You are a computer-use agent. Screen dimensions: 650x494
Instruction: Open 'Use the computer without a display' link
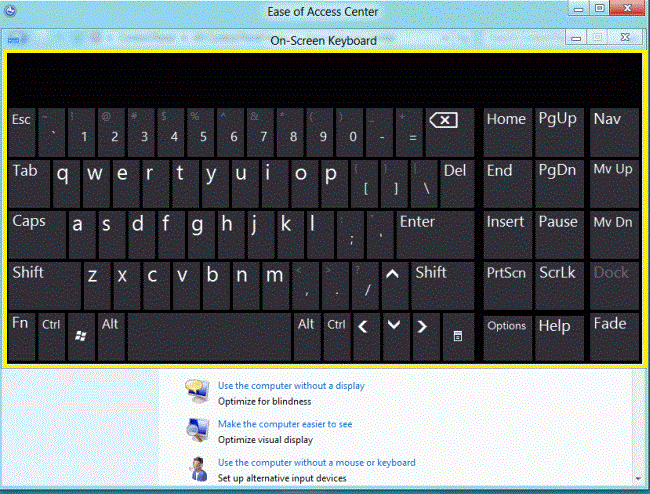tap(291, 386)
